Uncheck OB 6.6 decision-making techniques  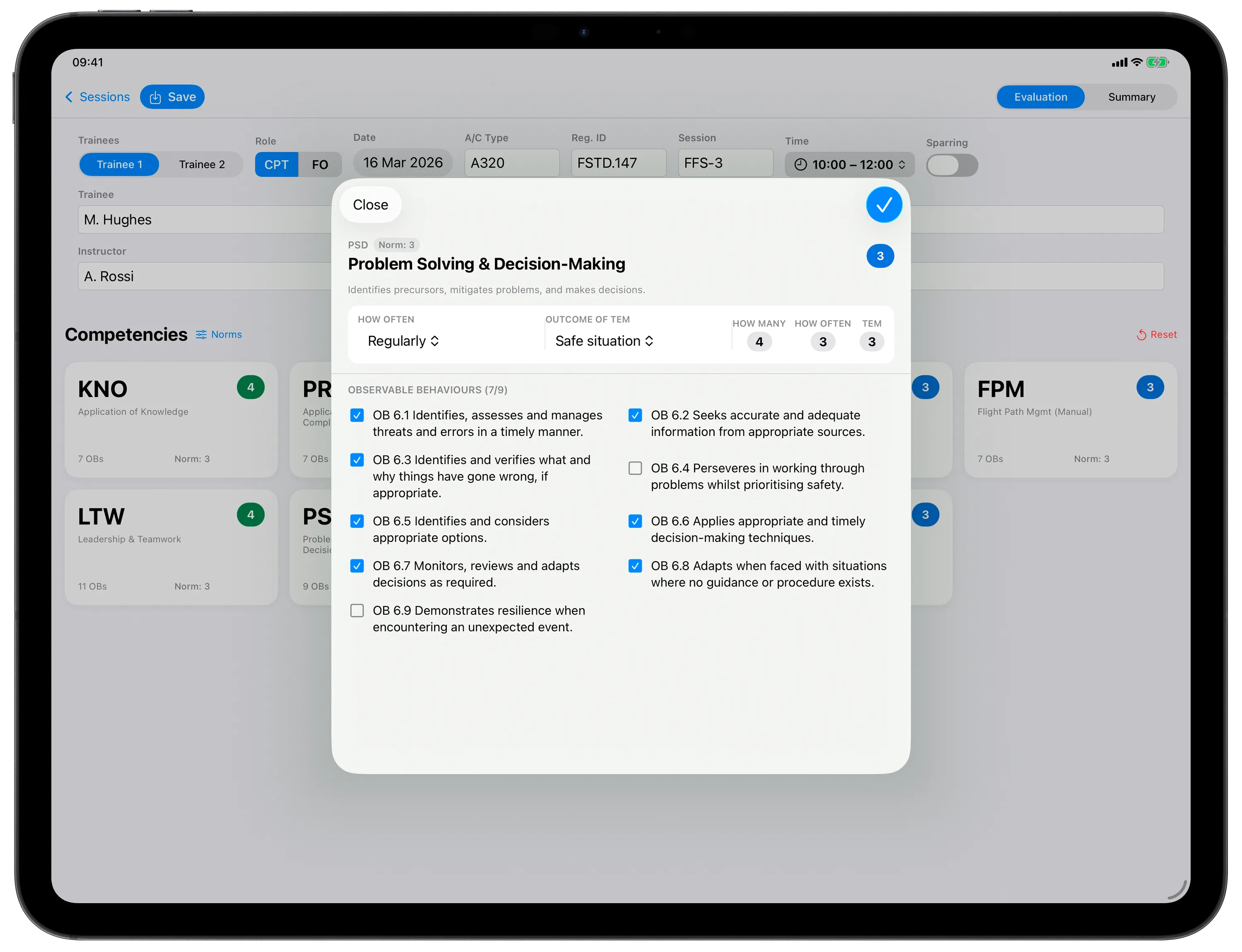pyautogui.click(x=635, y=522)
